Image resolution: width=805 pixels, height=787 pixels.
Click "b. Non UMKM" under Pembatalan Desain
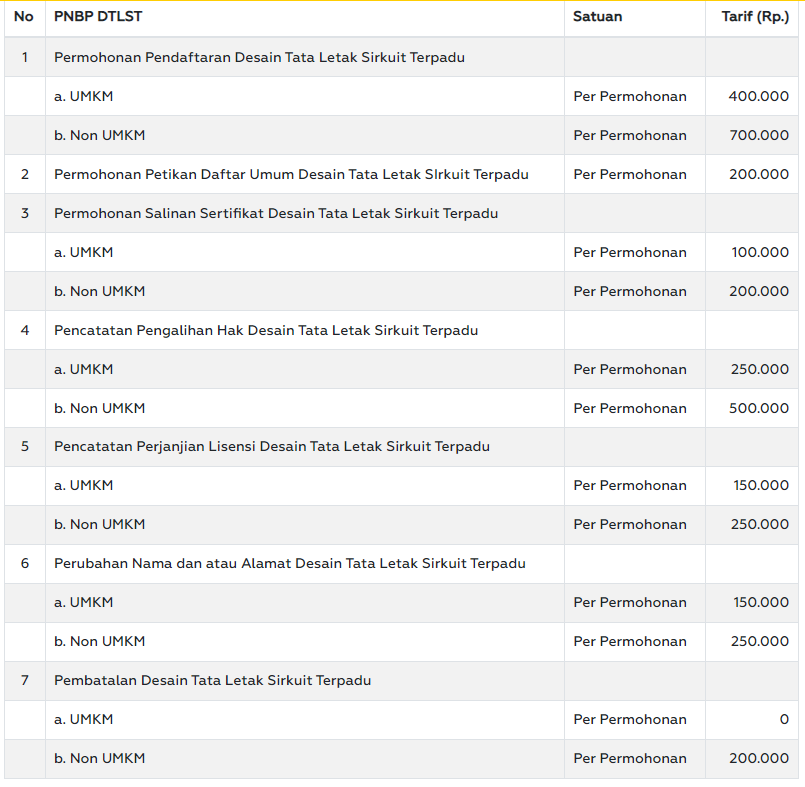click(100, 758)
